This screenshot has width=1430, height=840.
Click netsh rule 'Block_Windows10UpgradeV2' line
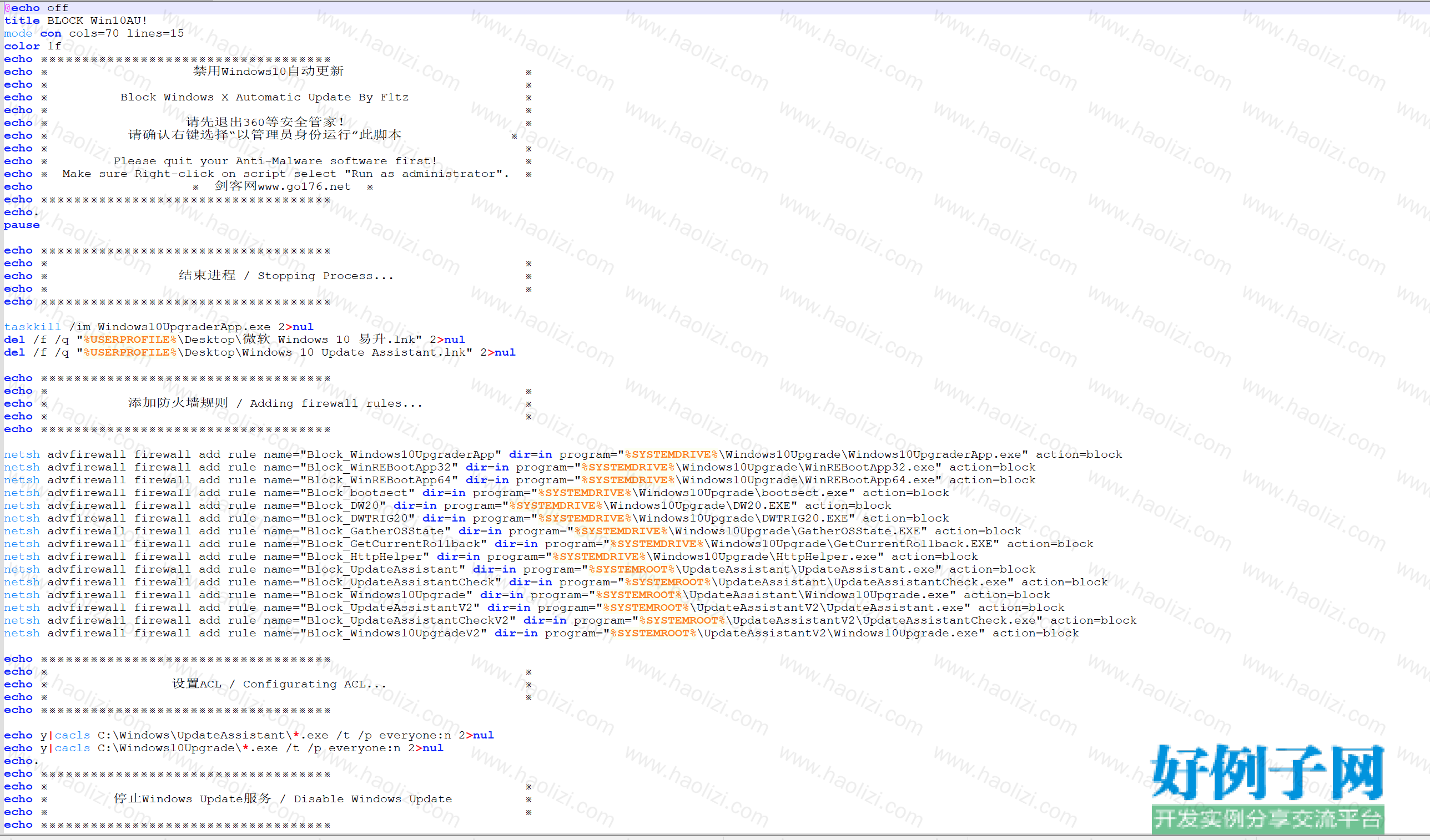tap(541, 633)
